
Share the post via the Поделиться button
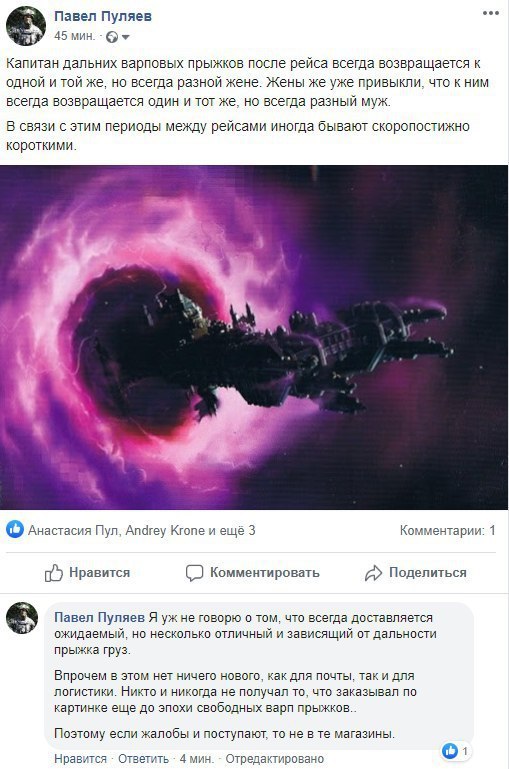[416, 573]
